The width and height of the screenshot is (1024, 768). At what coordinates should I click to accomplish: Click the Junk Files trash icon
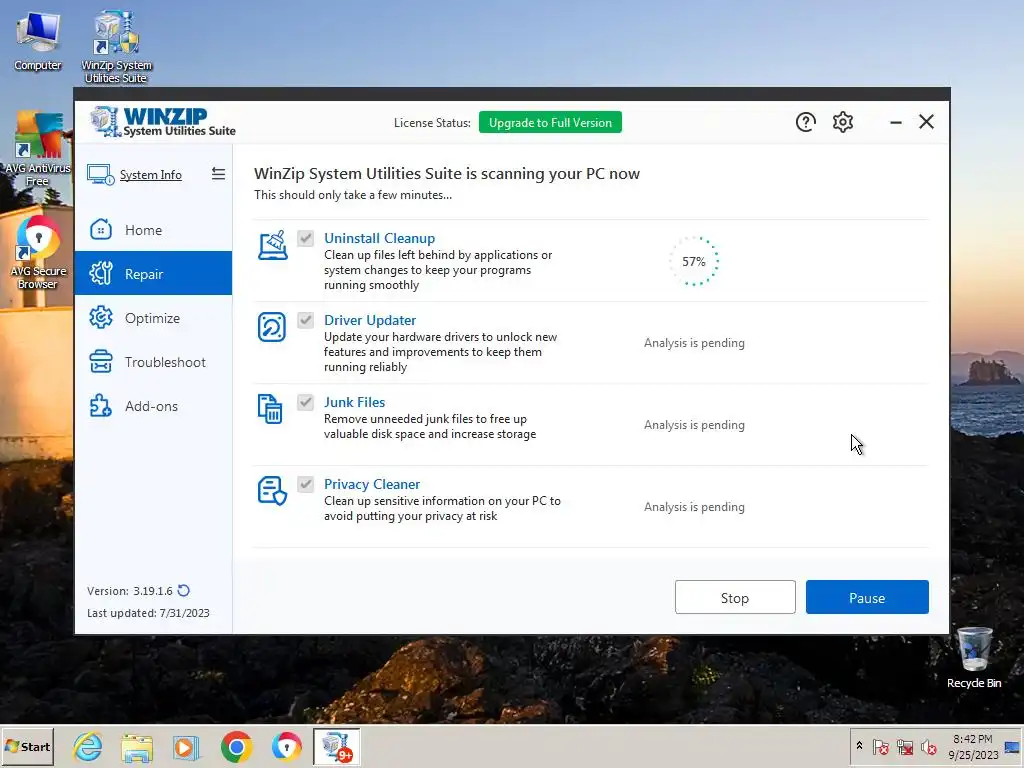pyautogui.click(x=270, y=409)
